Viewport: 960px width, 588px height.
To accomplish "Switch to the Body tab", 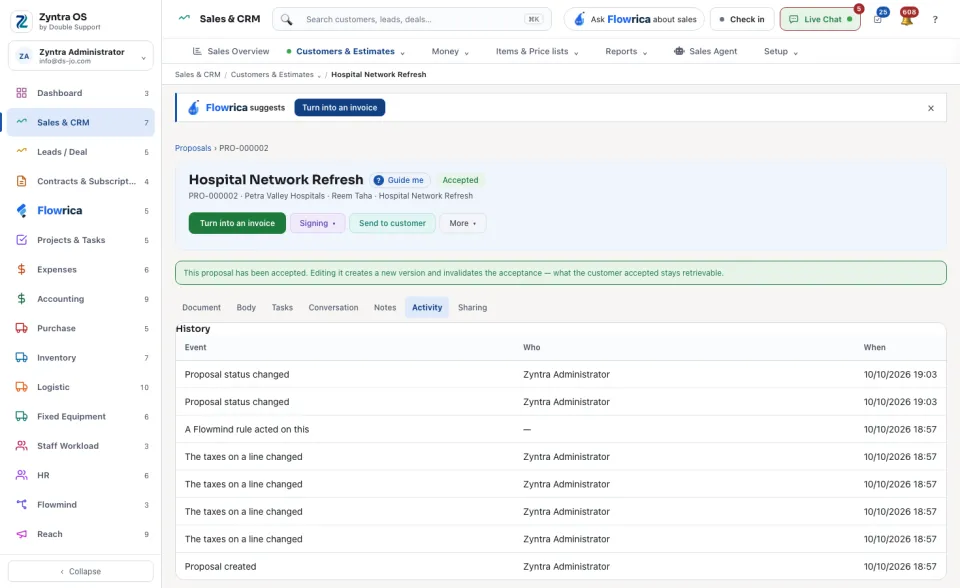I will pos(246,307).
